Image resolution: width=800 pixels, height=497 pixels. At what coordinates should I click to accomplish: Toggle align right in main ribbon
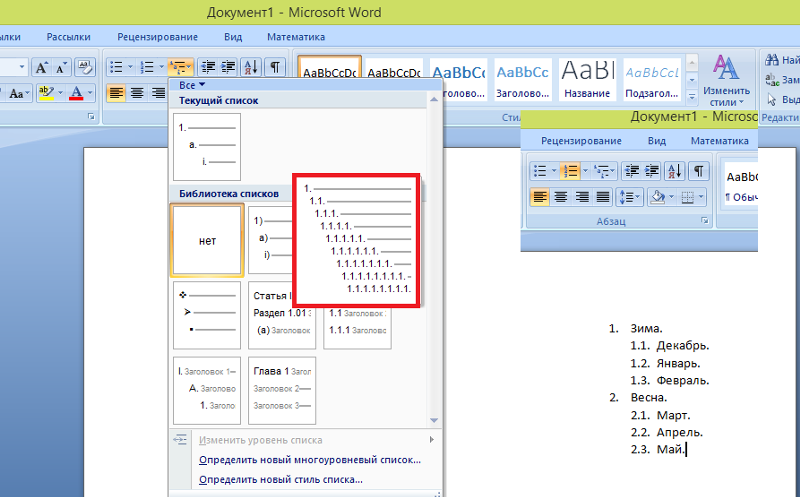click(x=158, y=93)
